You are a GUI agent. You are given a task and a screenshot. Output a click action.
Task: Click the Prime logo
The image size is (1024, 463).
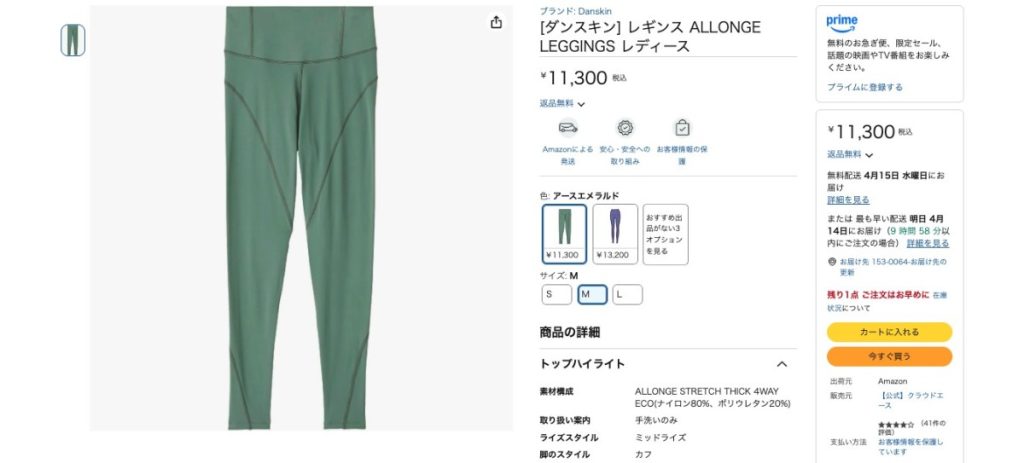point(842,24)
